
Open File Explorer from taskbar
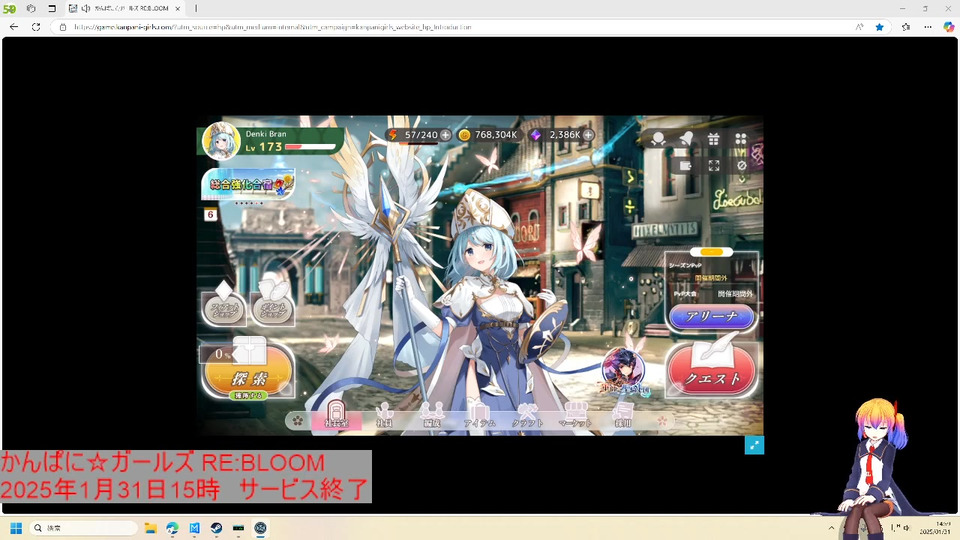(151, 528)
